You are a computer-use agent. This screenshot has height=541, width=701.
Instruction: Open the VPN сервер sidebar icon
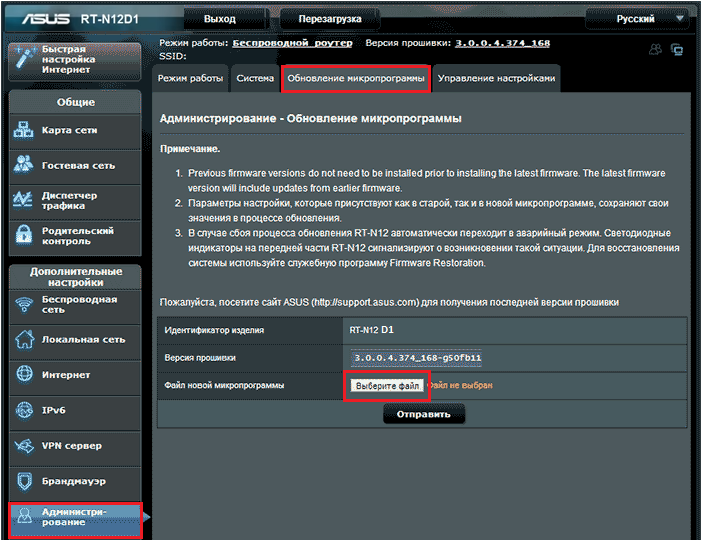pos(25,446)
